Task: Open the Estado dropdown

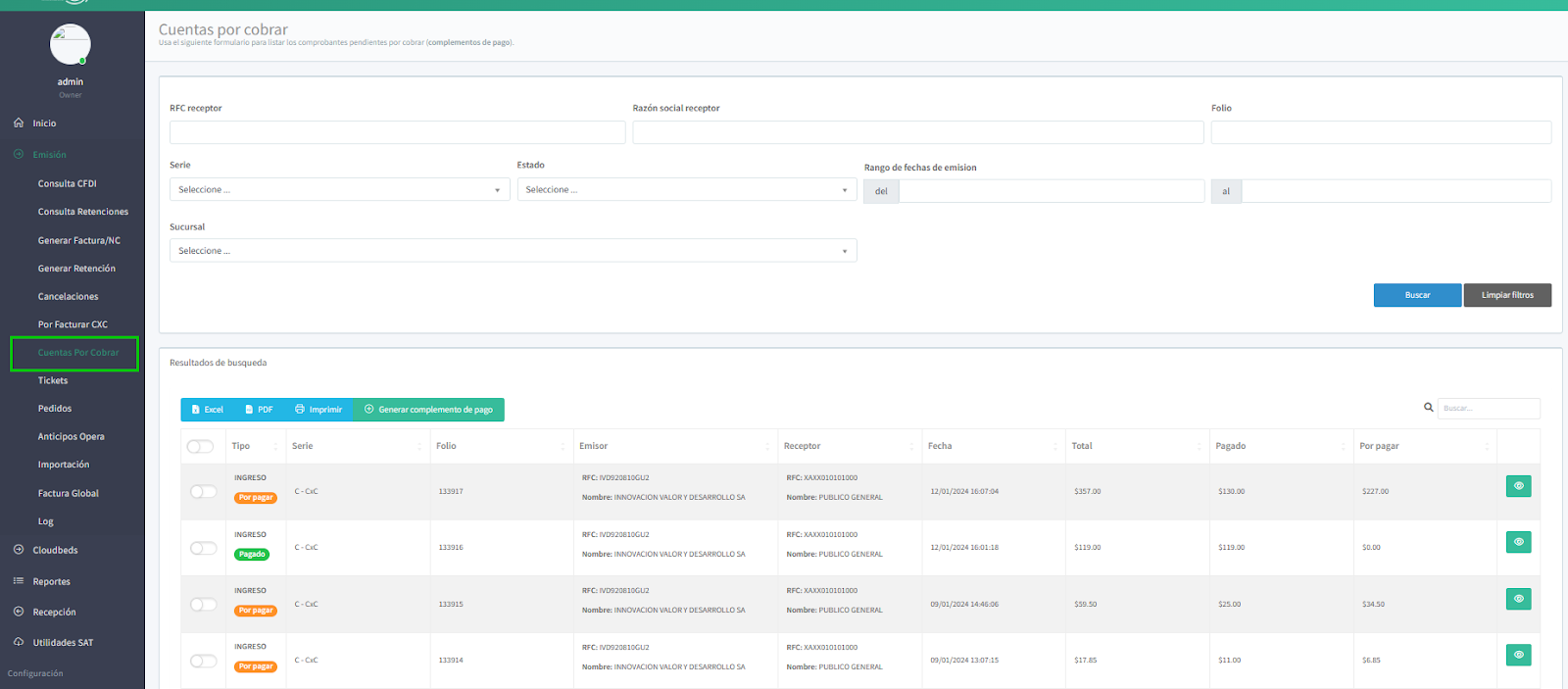Action: point(687,189)
